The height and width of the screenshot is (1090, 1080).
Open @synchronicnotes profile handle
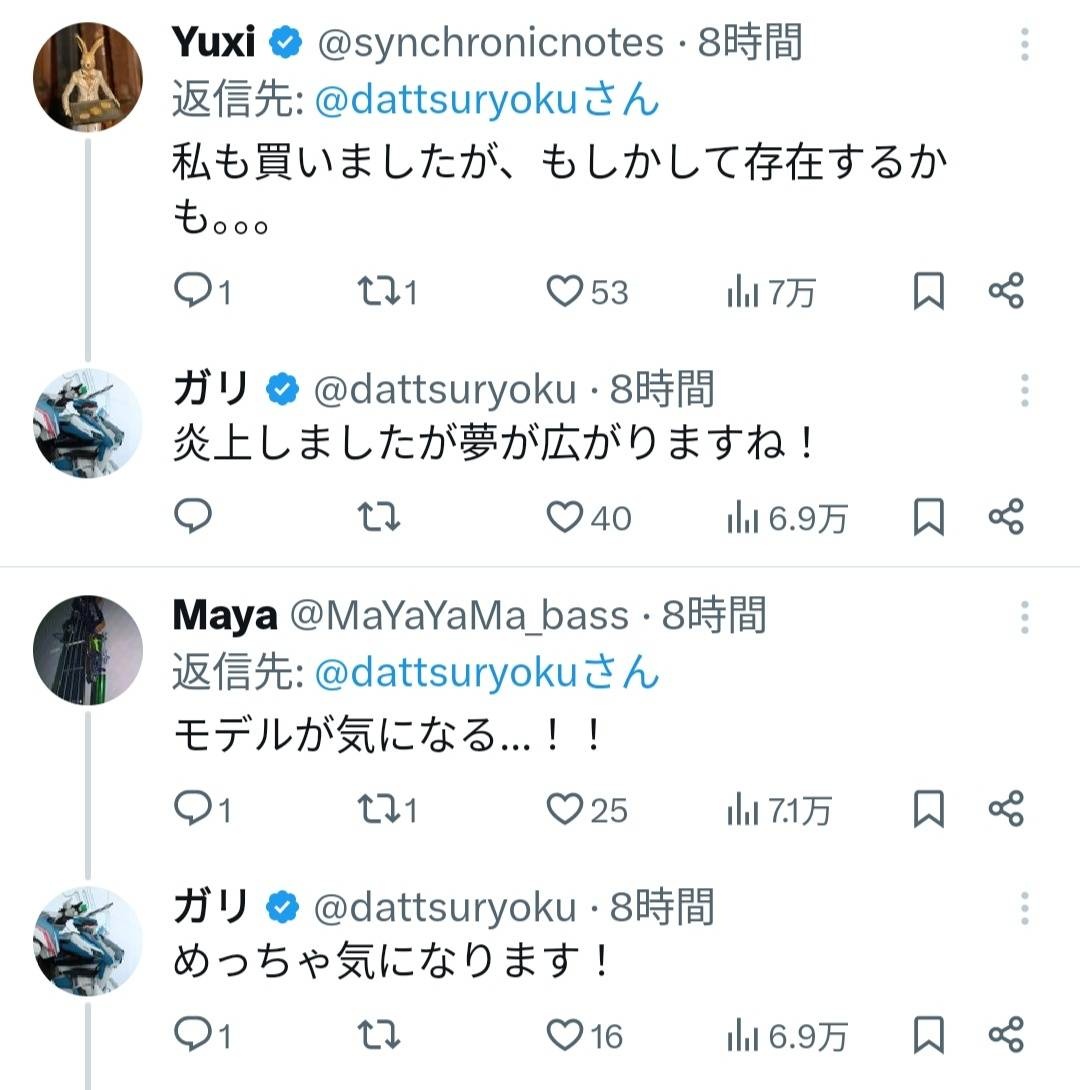tap(490, 43)
